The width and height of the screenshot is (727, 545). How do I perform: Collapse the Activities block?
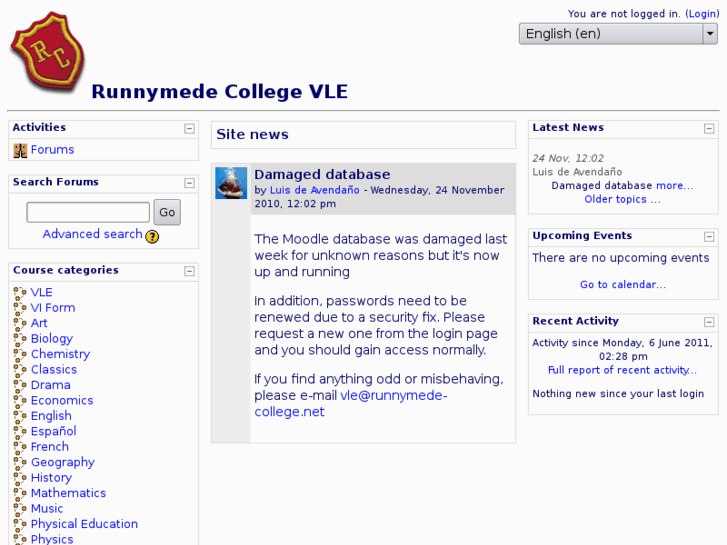click(x=189, y=128)
